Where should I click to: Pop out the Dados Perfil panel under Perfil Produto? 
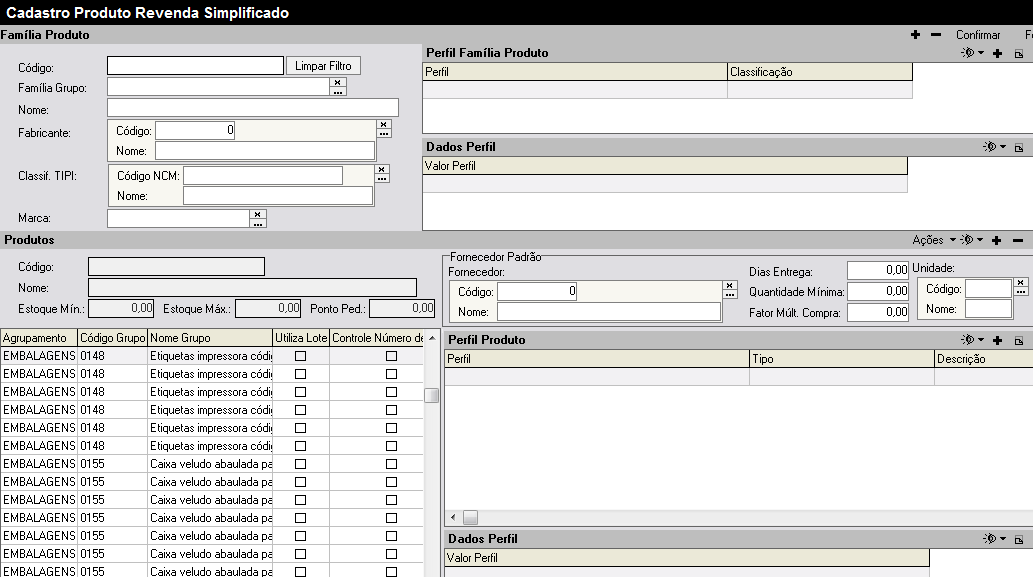[x=1019, y=539]
